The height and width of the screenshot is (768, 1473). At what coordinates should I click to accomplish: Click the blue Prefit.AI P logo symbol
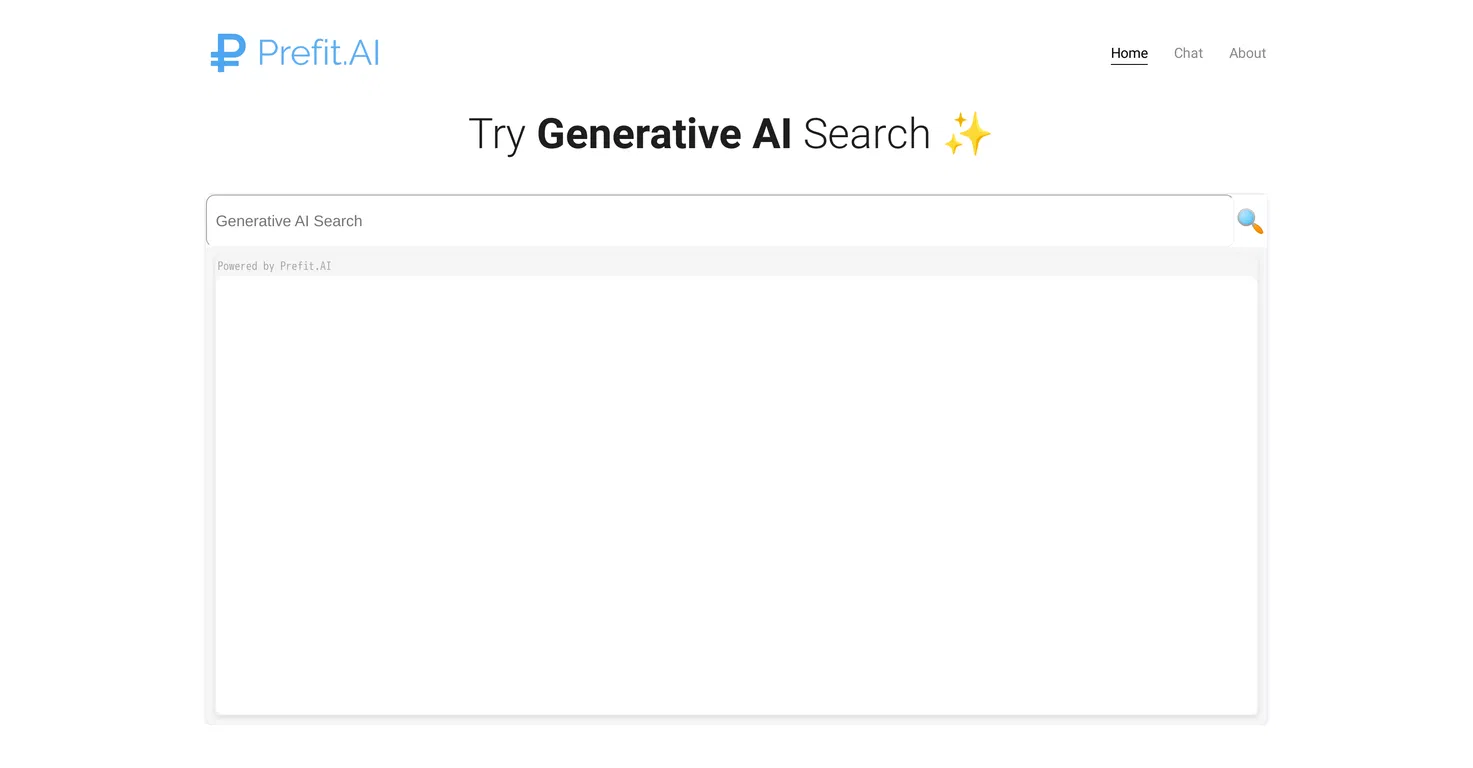(228, 53)
